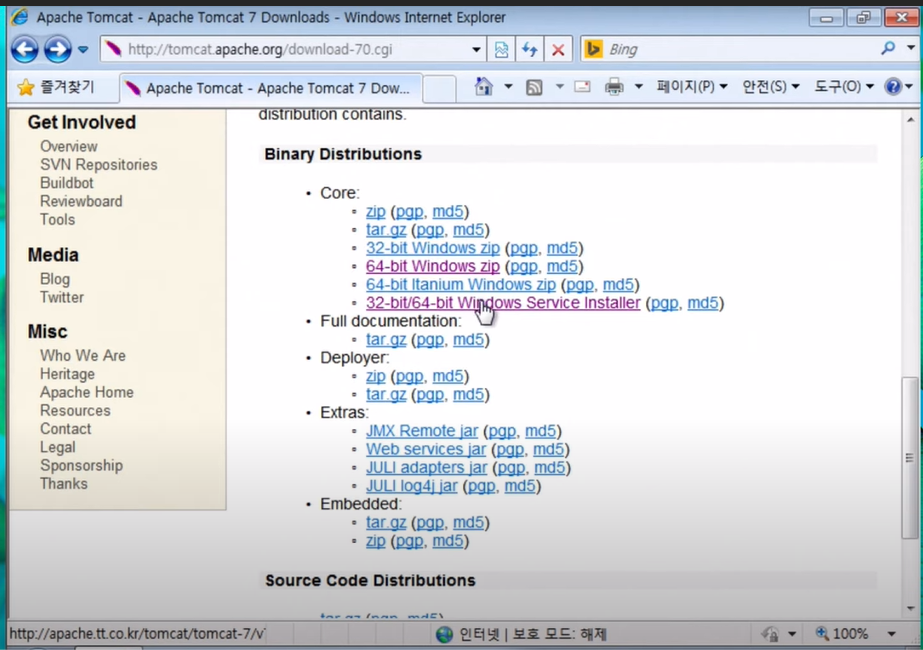Click the scroll down arrow

click(x=911, y=608)
